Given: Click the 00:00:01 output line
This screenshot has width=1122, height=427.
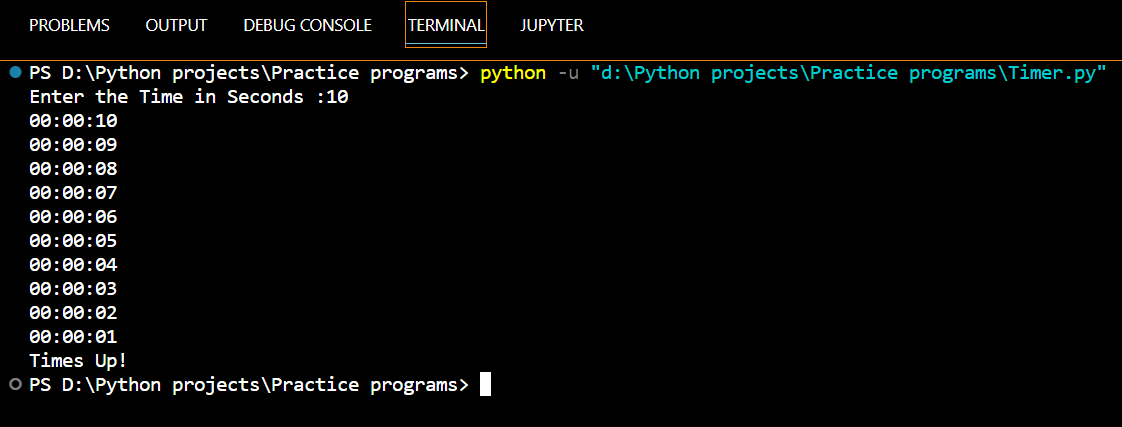Looking at the screenshot, I should click(x=74, y=337).
